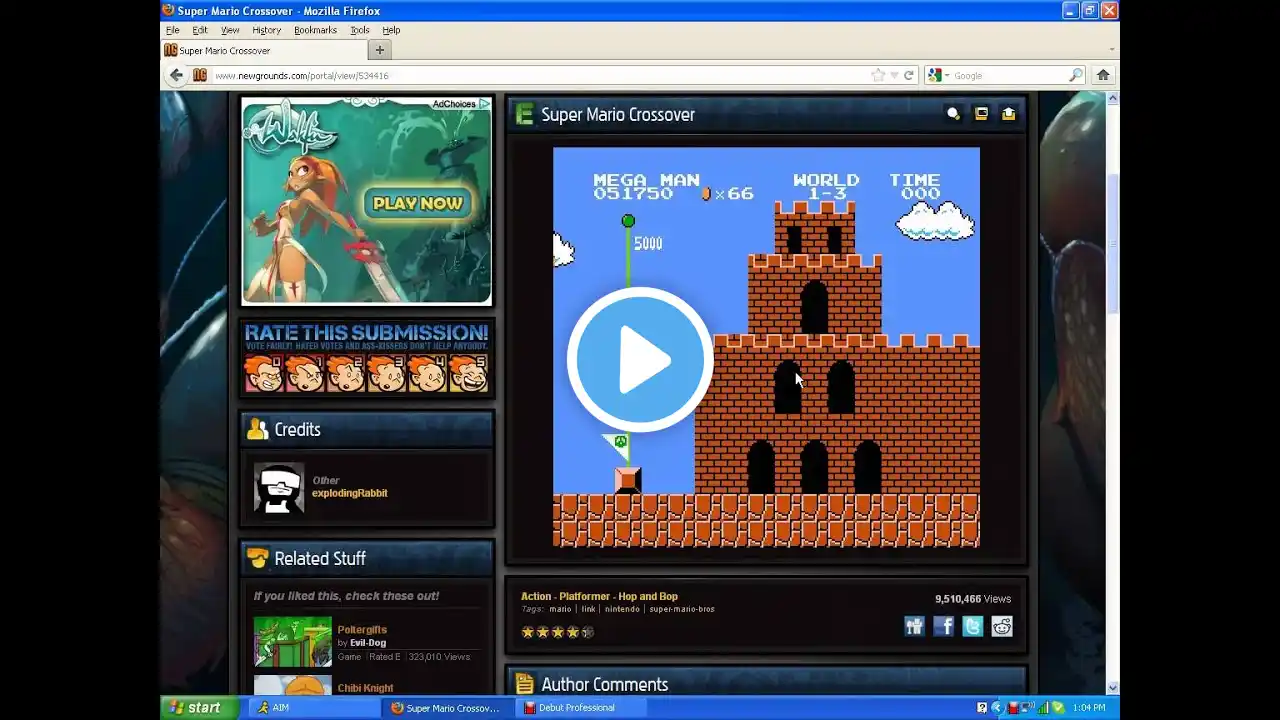The width and height of the screenshot is (1280, 720).
Task: Click the yellow upload tray icon above the game
Action: tap(1008, 114)
